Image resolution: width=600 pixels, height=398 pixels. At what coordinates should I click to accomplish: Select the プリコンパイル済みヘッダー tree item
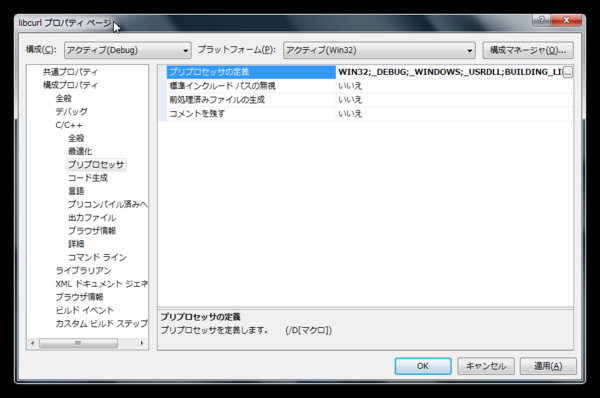pos(108,204)
